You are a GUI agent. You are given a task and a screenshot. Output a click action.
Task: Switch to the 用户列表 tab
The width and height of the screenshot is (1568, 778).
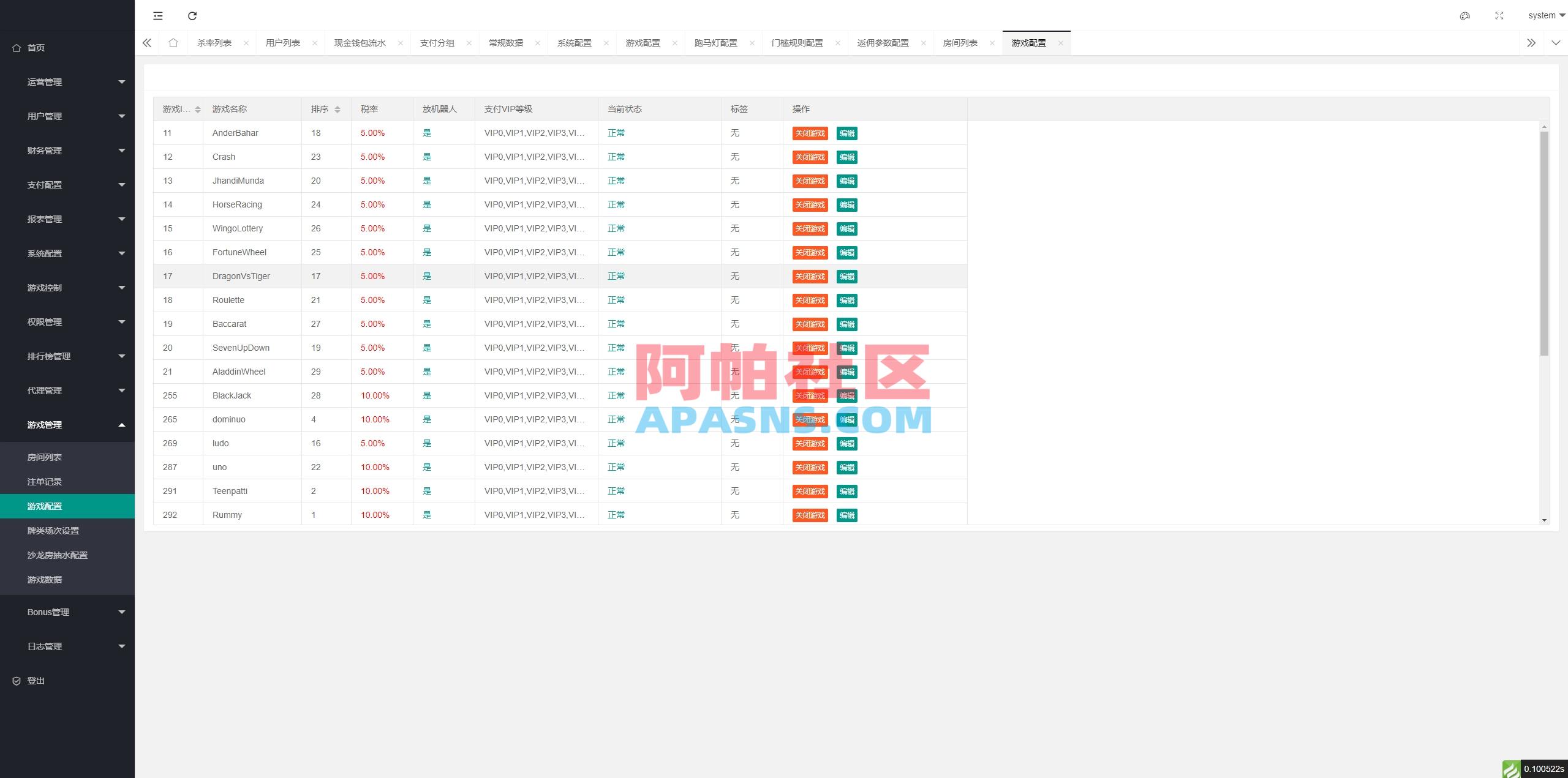pyautogui.click(x=283, y=42)
